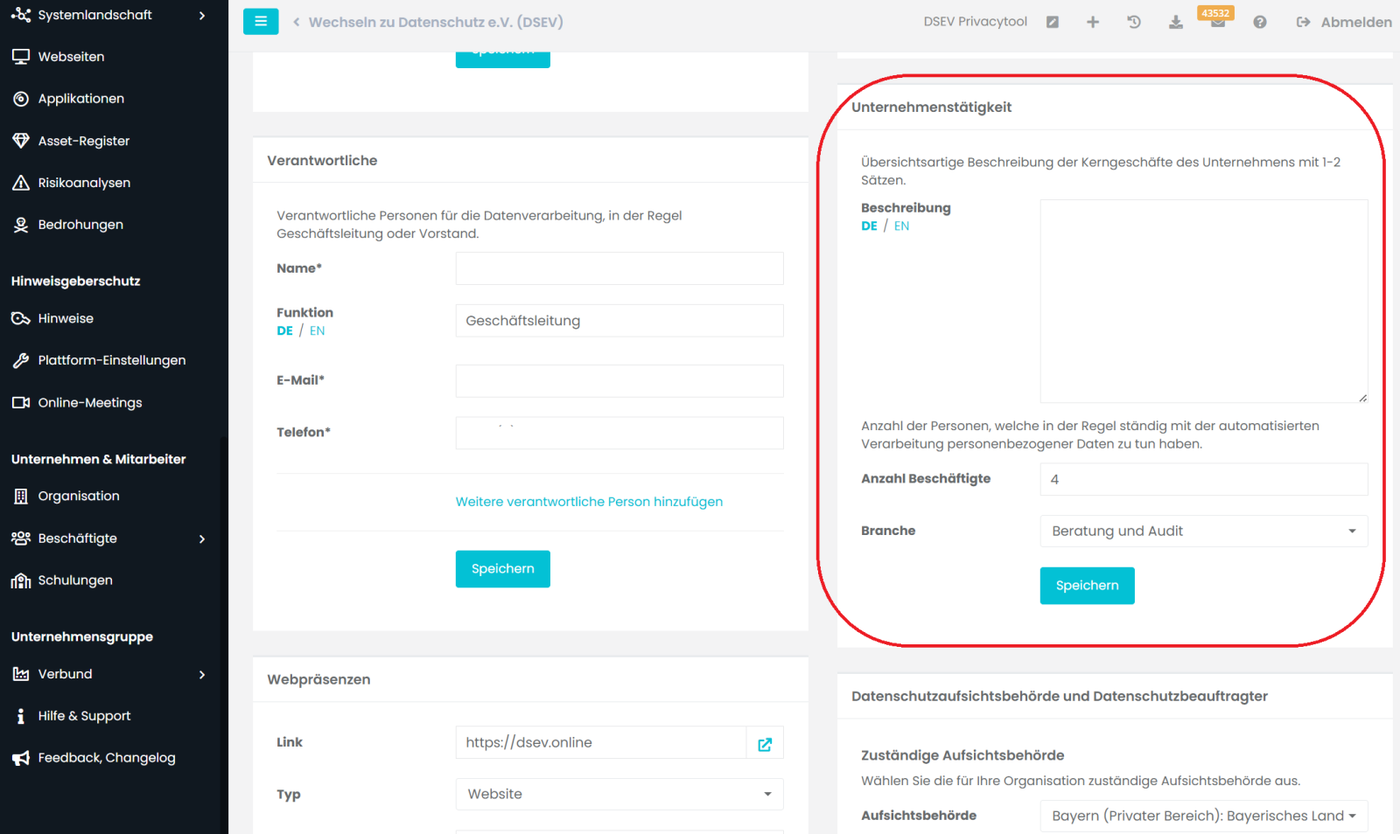Image resolution: width=1400 pixels, height=834 pixels.
Task: Click the help question mark icon
Action: click(1260, 22)
